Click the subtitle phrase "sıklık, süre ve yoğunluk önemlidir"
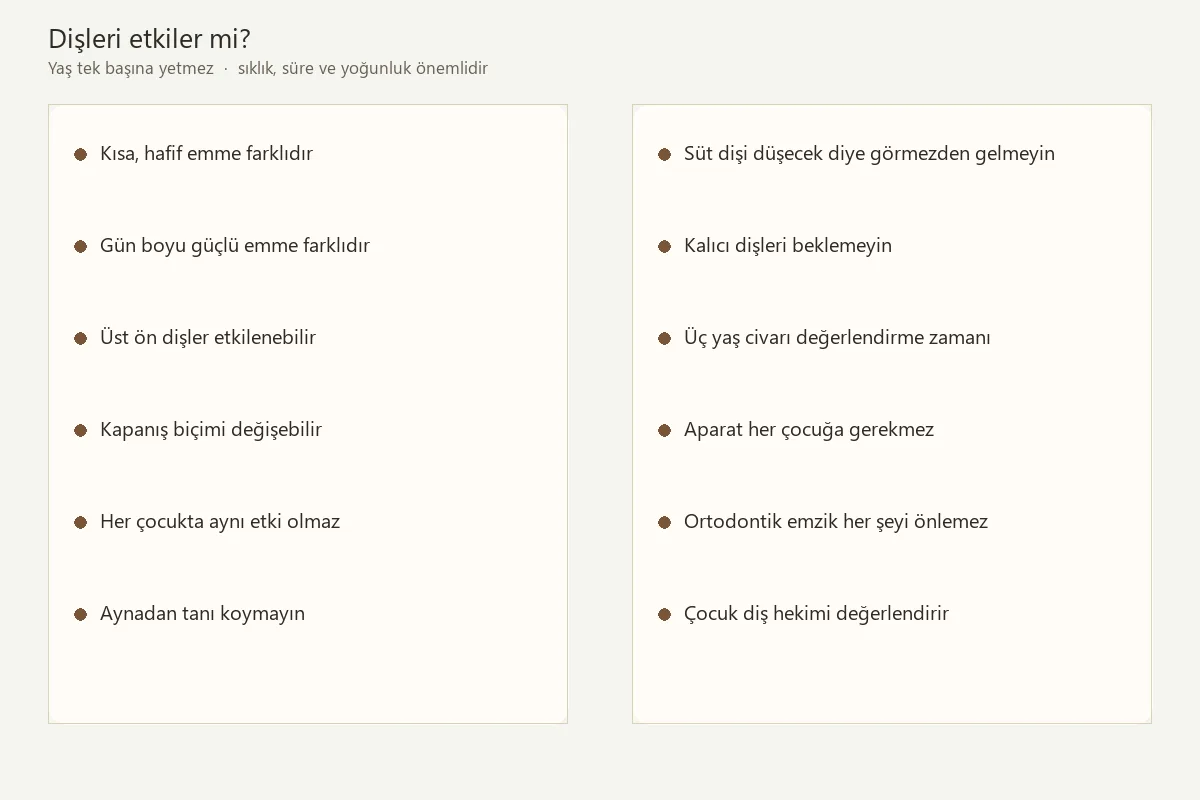This screenshot has height=800, width=1200. point(363,69)
